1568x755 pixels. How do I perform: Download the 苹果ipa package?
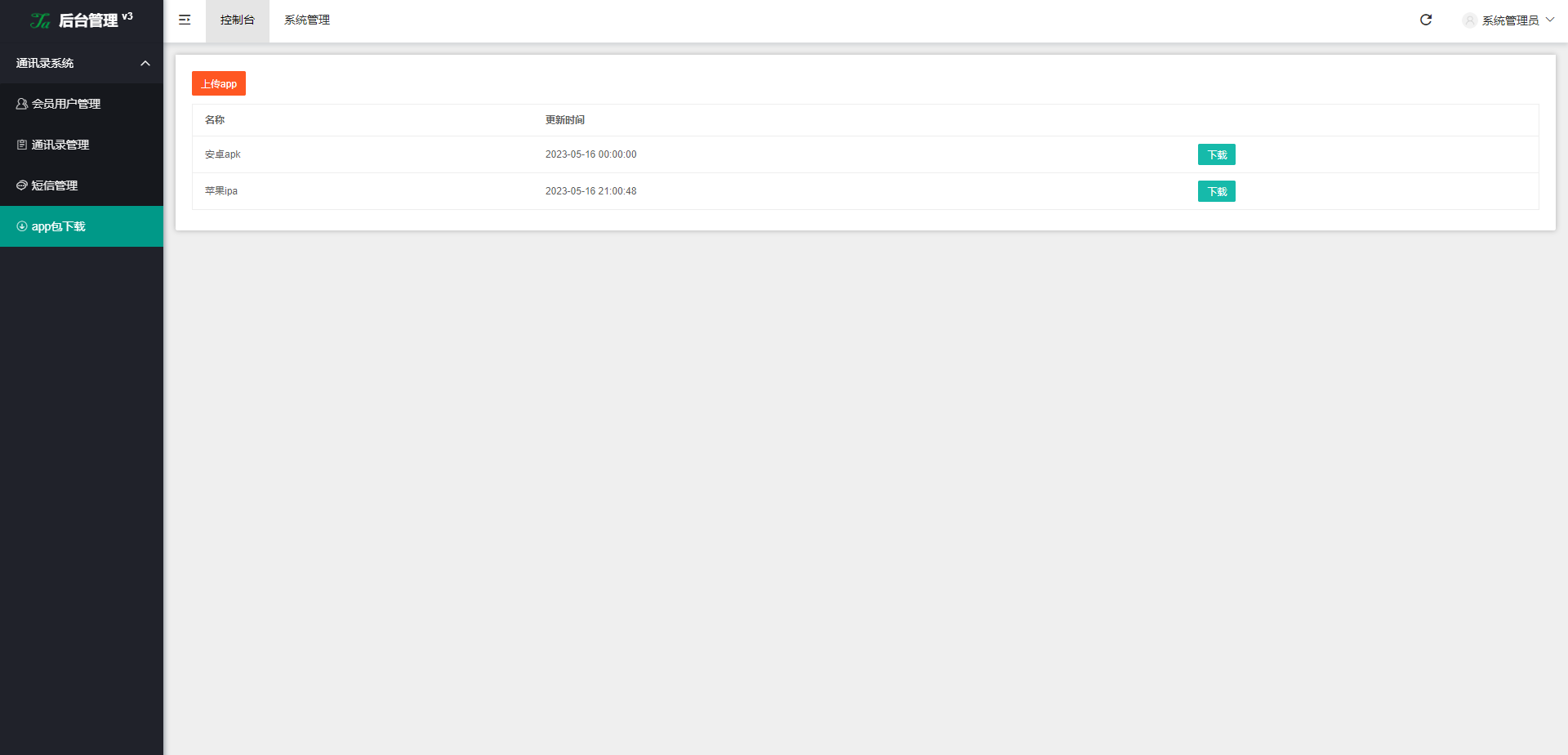tap(1216, 191)
